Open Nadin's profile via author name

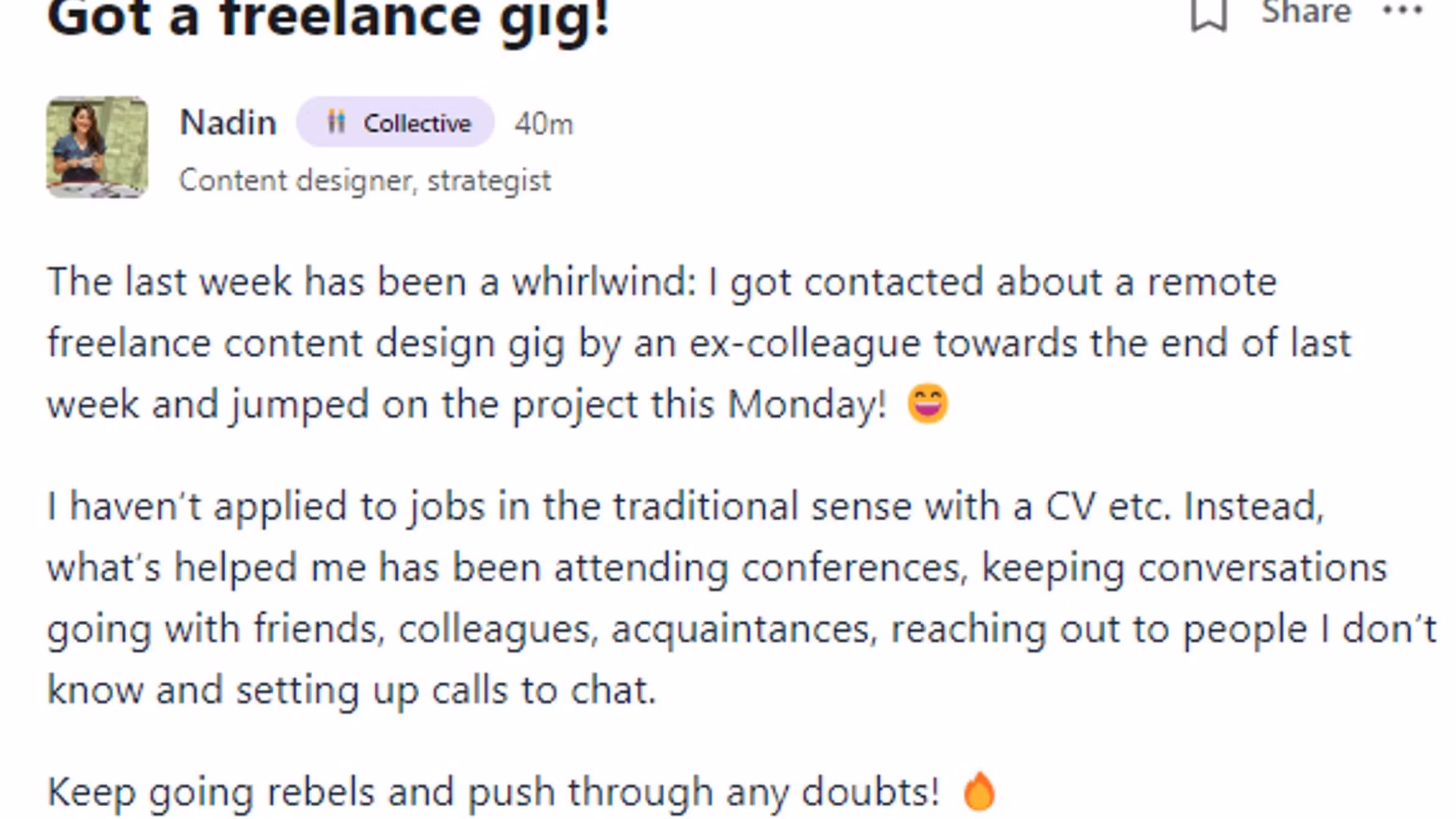[228, 122]
